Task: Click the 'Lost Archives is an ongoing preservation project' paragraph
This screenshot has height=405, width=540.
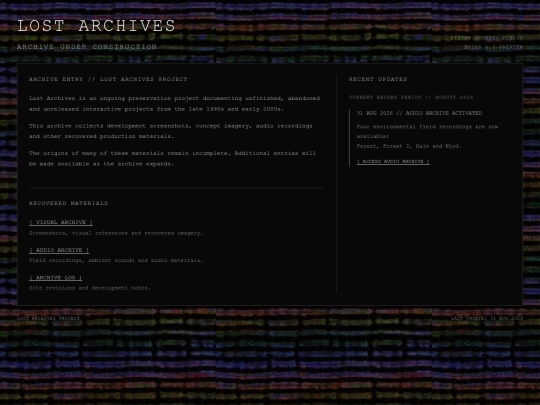Action: pos(175,104)
